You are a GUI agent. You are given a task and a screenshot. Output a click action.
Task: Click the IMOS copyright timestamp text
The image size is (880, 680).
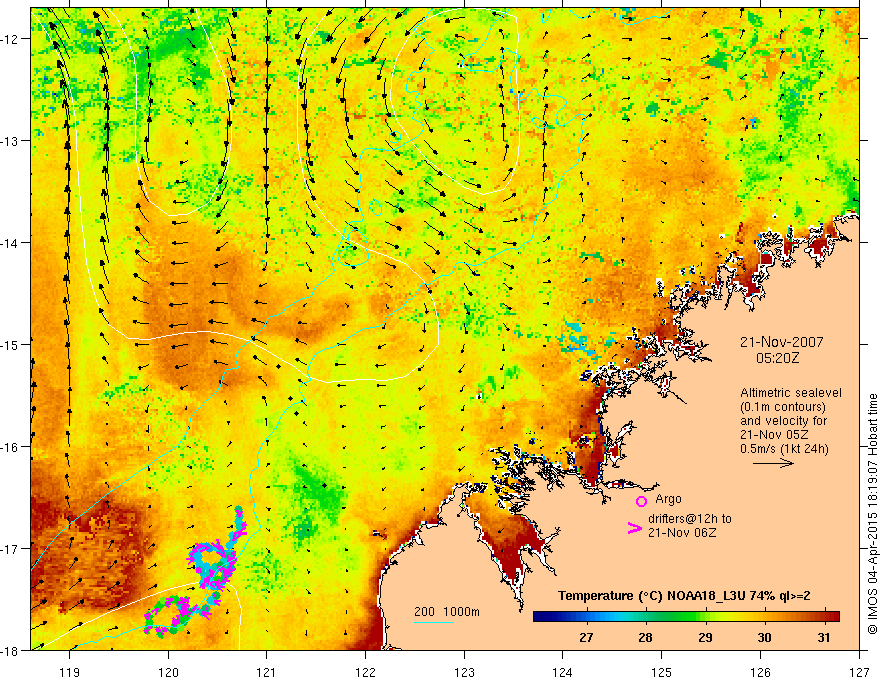(x=873, y=514)
